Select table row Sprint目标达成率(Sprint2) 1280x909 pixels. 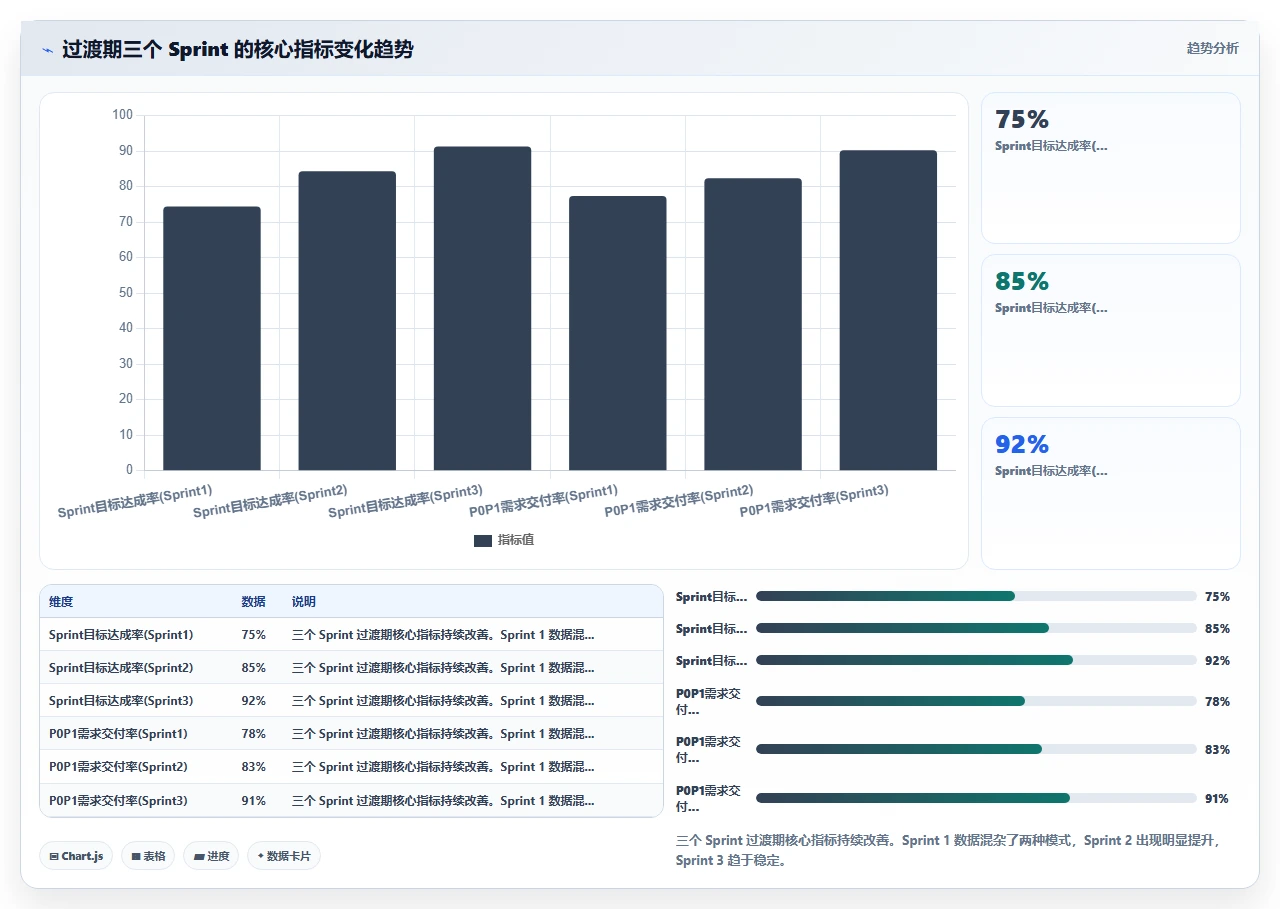351,668
